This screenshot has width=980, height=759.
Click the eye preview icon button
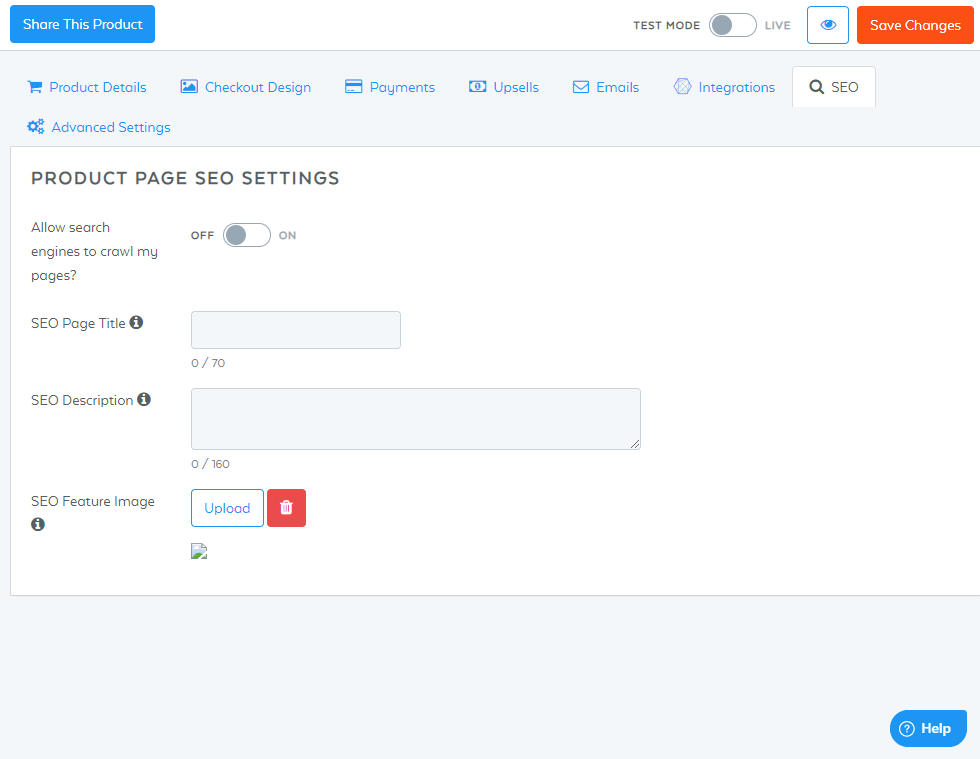[x=828, y=25]
